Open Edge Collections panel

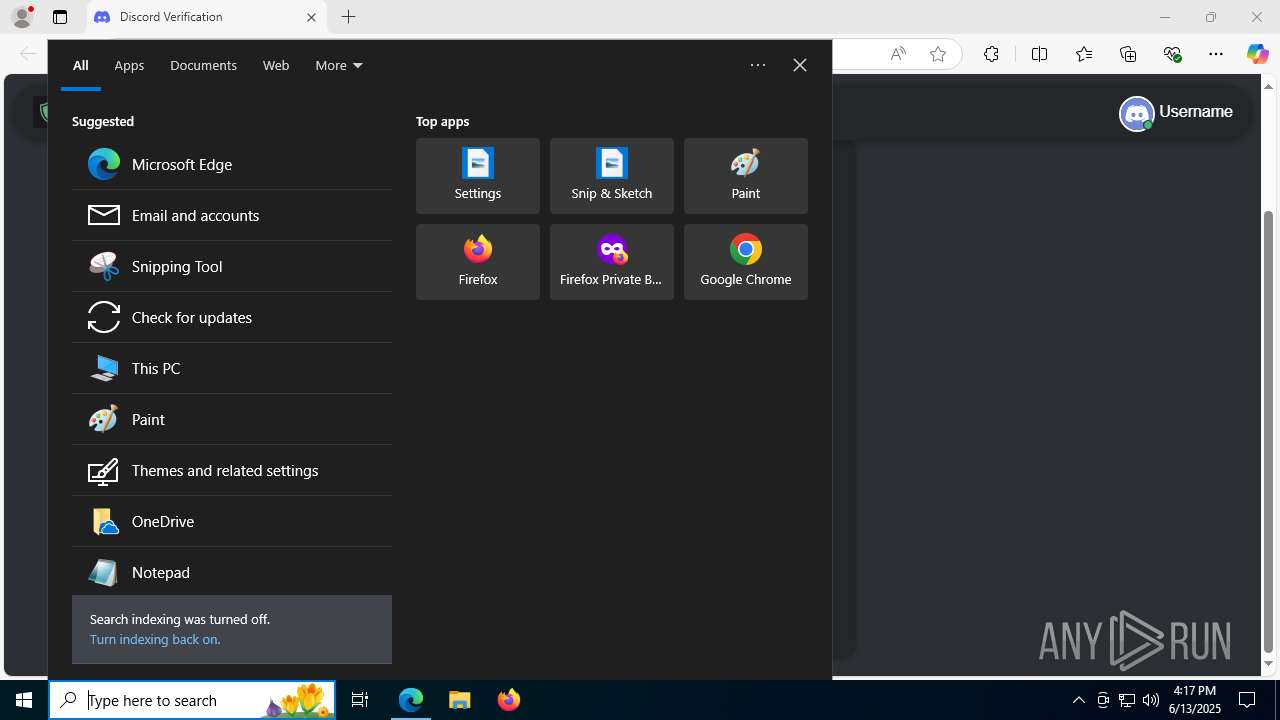click(x=1128, y=54)
